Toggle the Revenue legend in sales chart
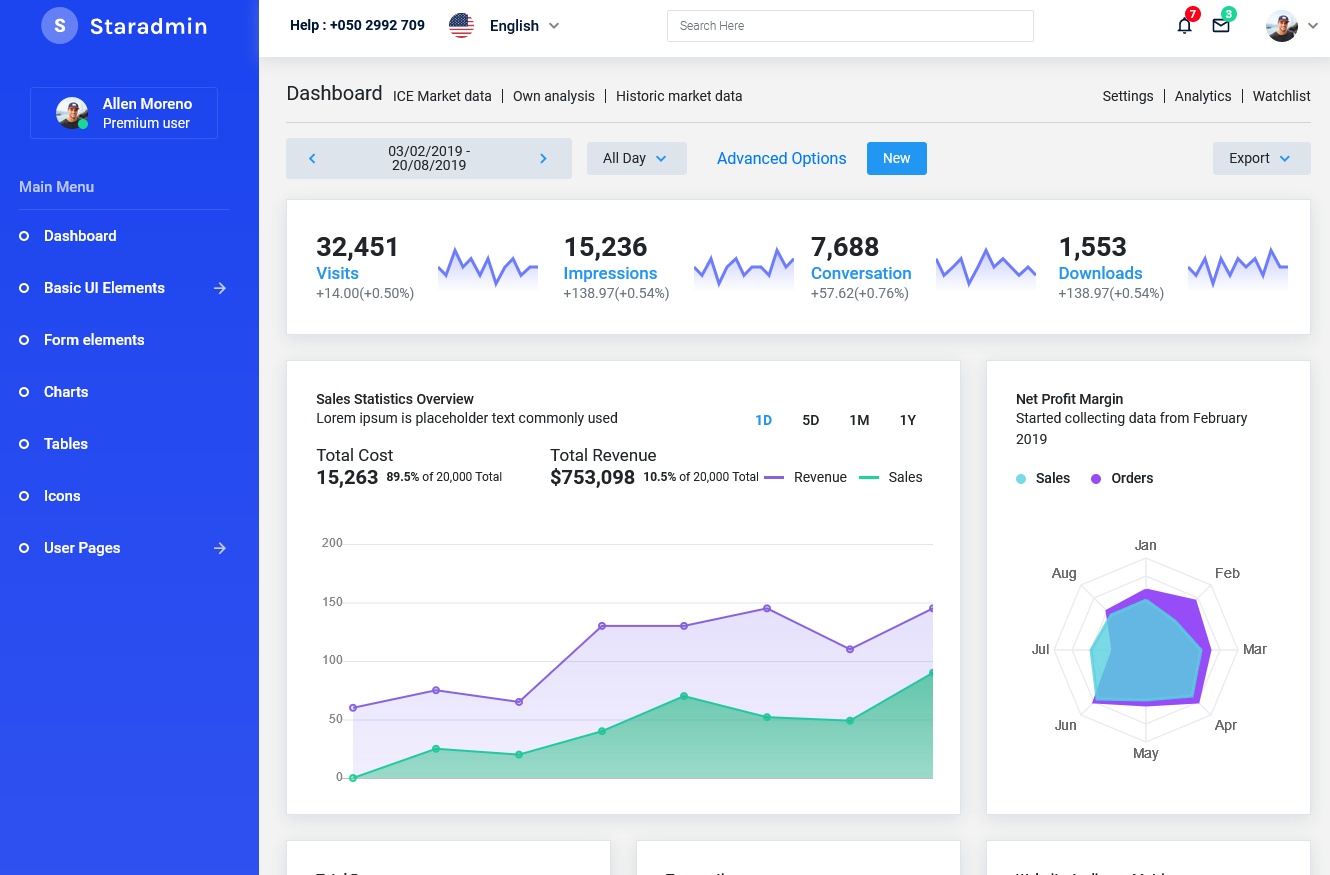Image resolution: width=1330 pixels, height=875 pixels. pos(806,477)
